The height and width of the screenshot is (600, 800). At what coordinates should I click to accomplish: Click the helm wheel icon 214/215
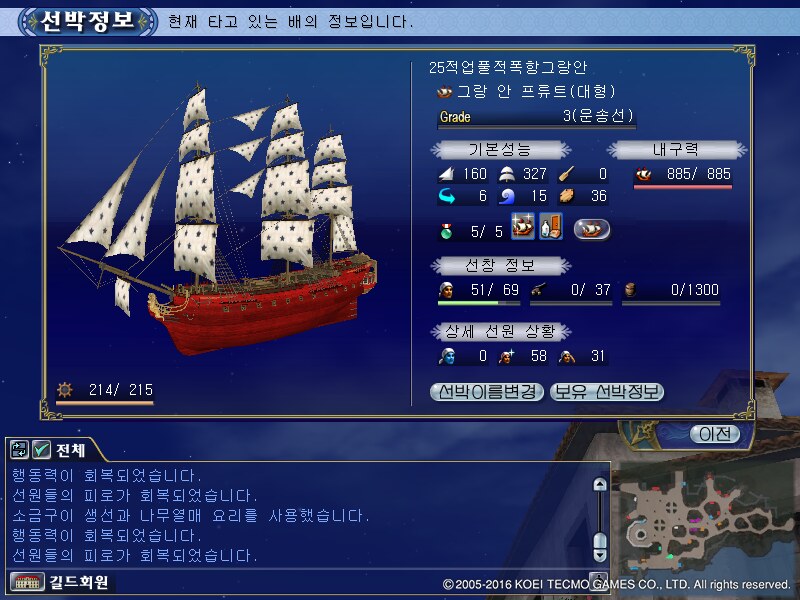click(x=65, y=390)
